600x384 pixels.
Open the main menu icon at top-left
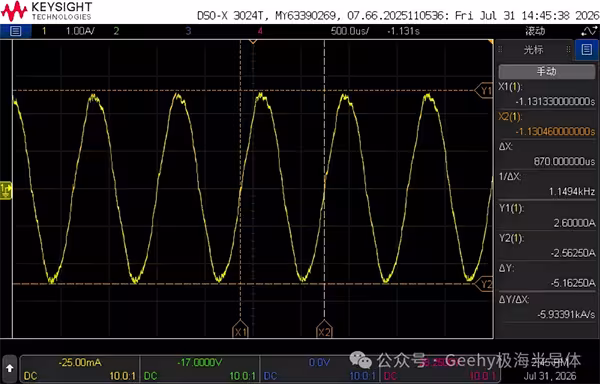point(15,31)
